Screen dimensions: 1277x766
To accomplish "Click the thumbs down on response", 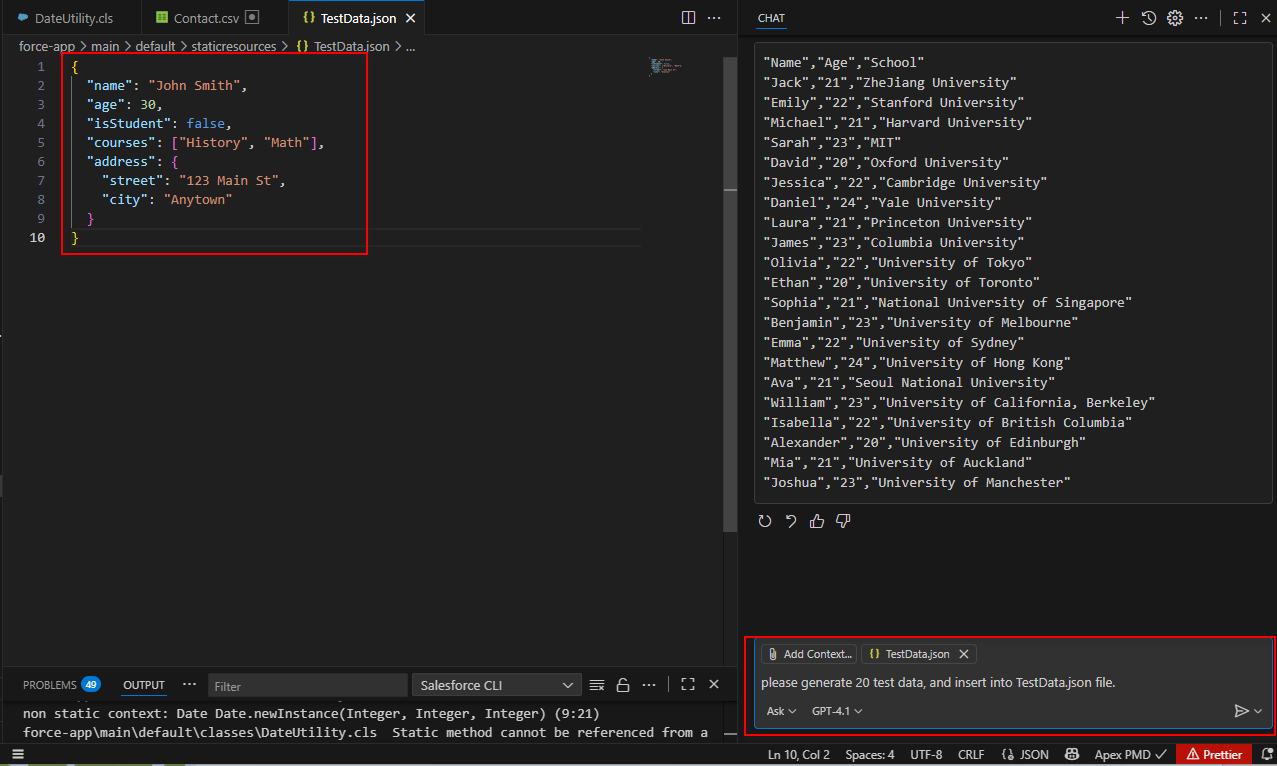I will click(843, 521).
